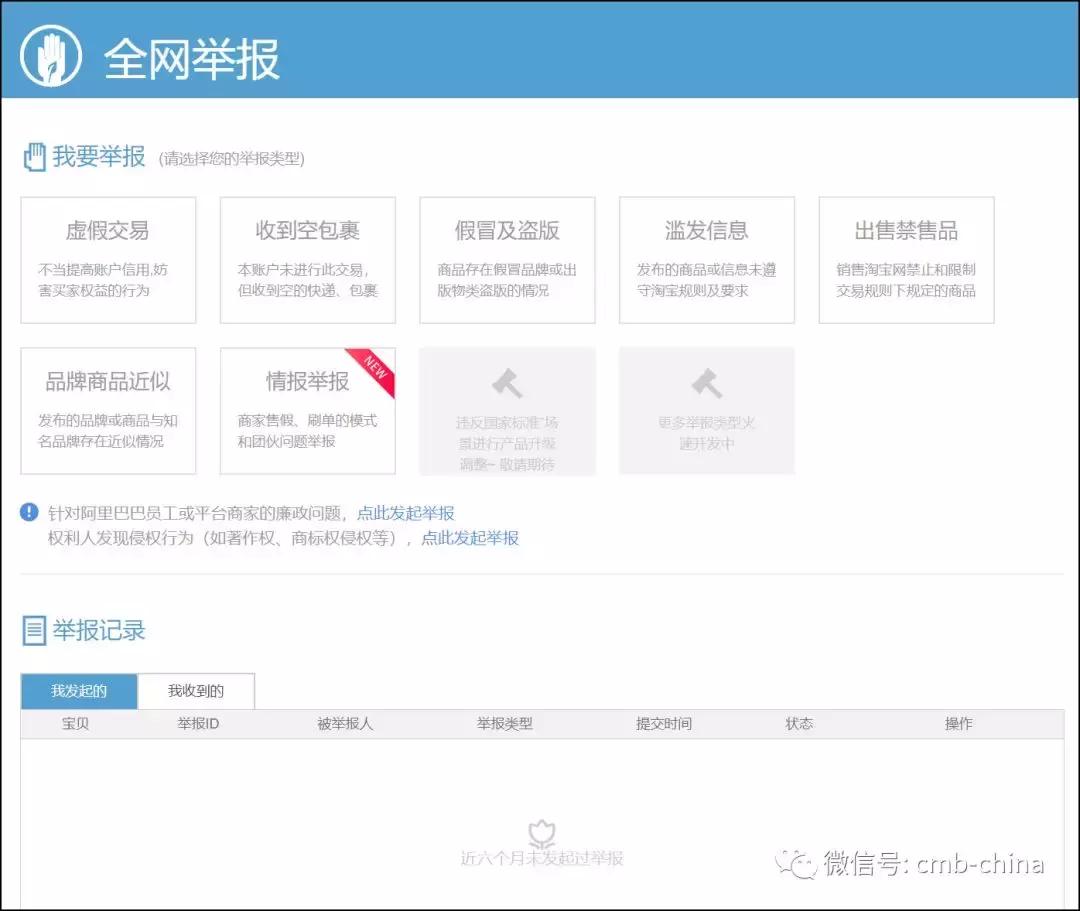Switch to the 我收到的 tab
The image size is (1080, 911).
196,691
